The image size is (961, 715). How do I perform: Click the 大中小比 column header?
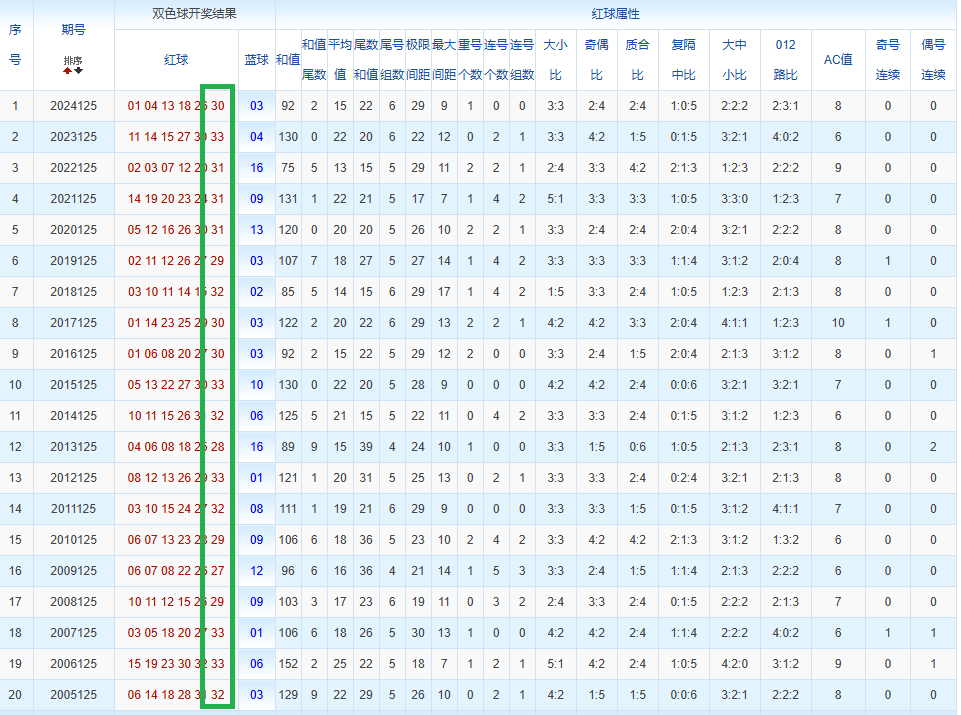point(734,59)
